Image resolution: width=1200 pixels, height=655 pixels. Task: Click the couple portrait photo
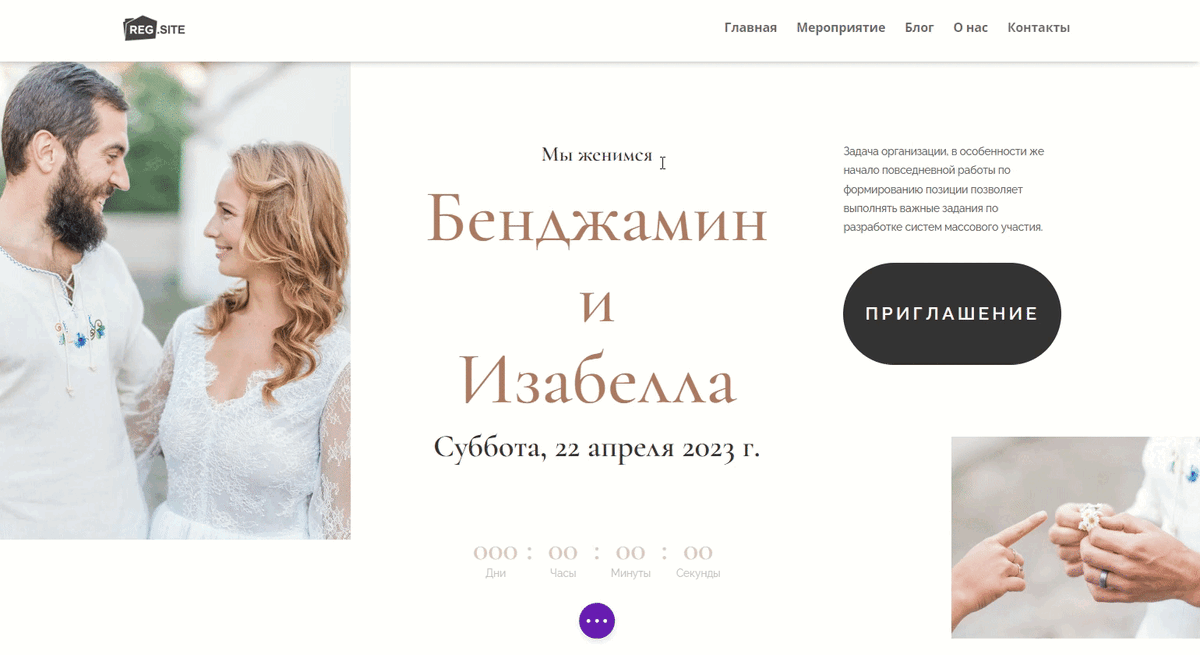pos(175,301)
